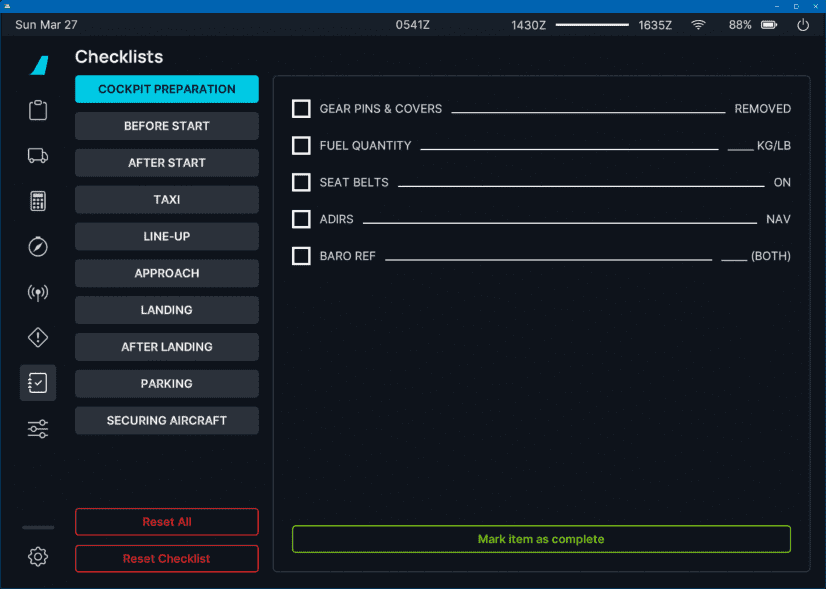Click the flight progress bar between 1430Z and 1635Z

pos(592,25)
